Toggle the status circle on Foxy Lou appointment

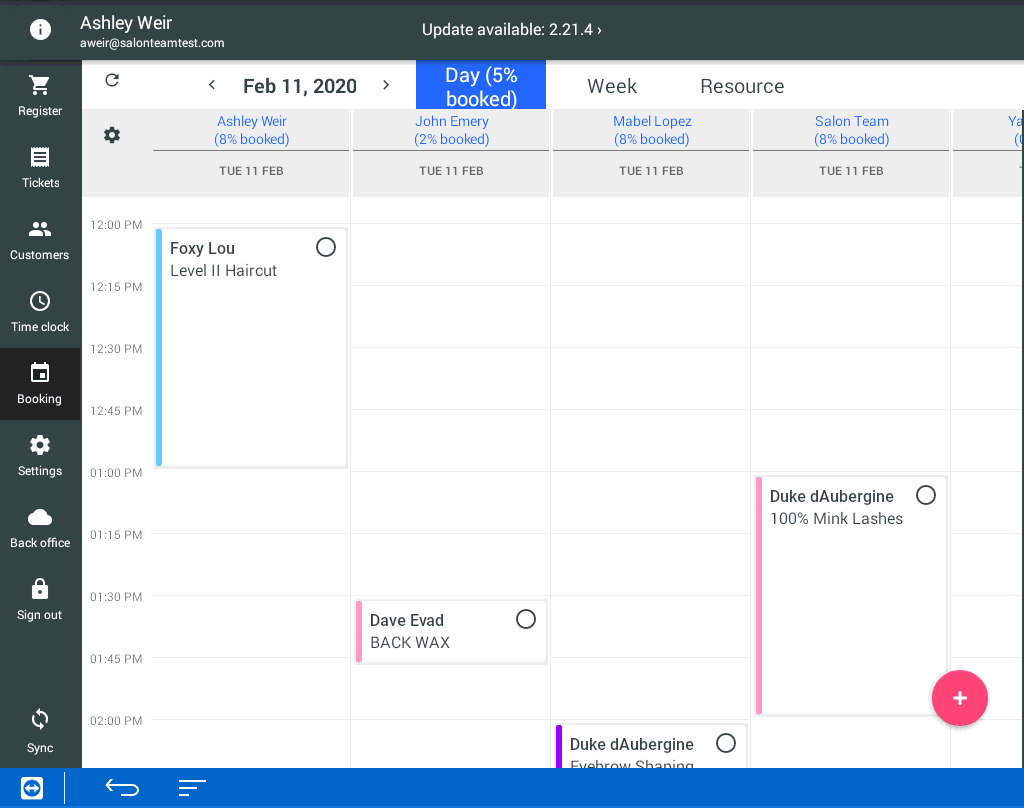point(326,247)
